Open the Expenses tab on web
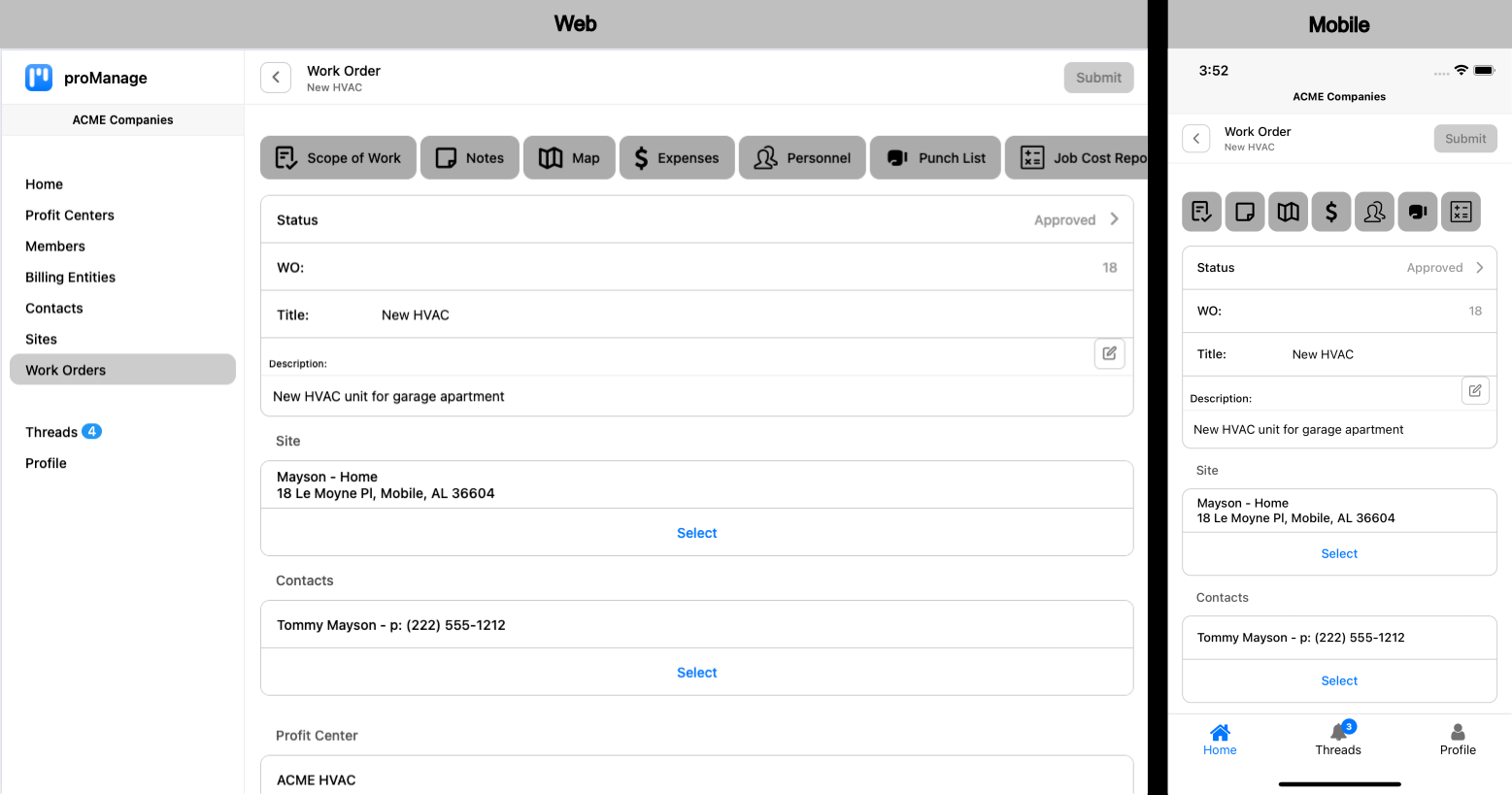This screenshot has height=795, width=1512. (677, 158)
